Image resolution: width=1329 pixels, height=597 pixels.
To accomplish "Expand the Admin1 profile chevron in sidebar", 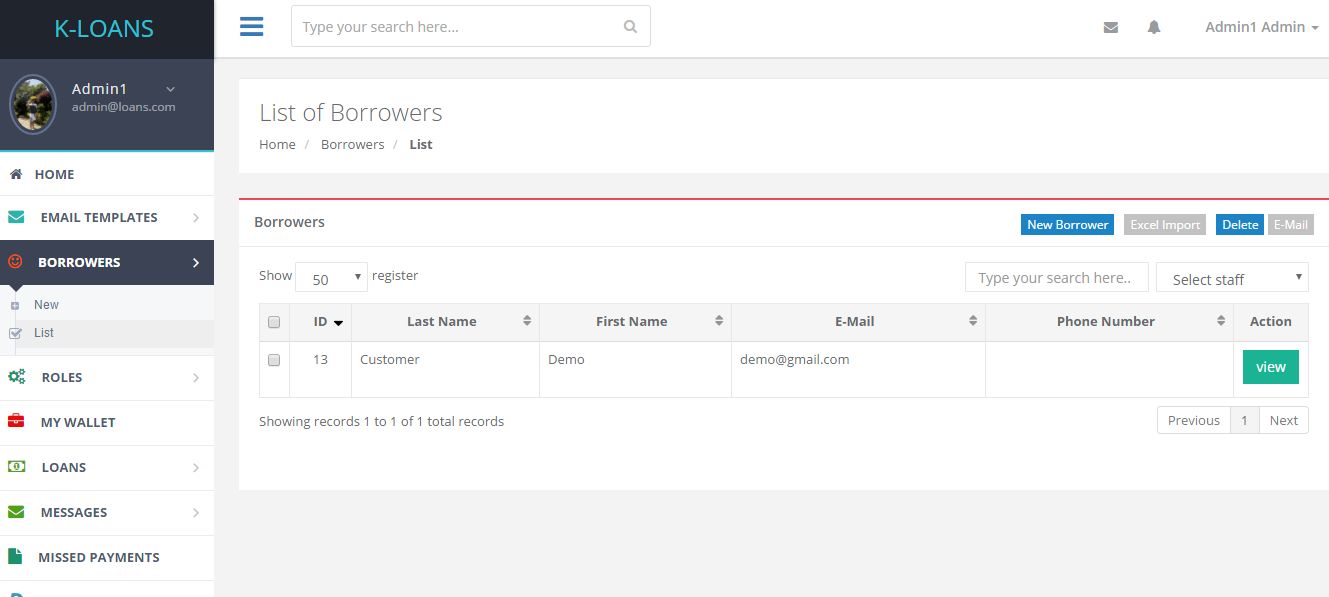I will pyautogui.click(x=170, y=89).
